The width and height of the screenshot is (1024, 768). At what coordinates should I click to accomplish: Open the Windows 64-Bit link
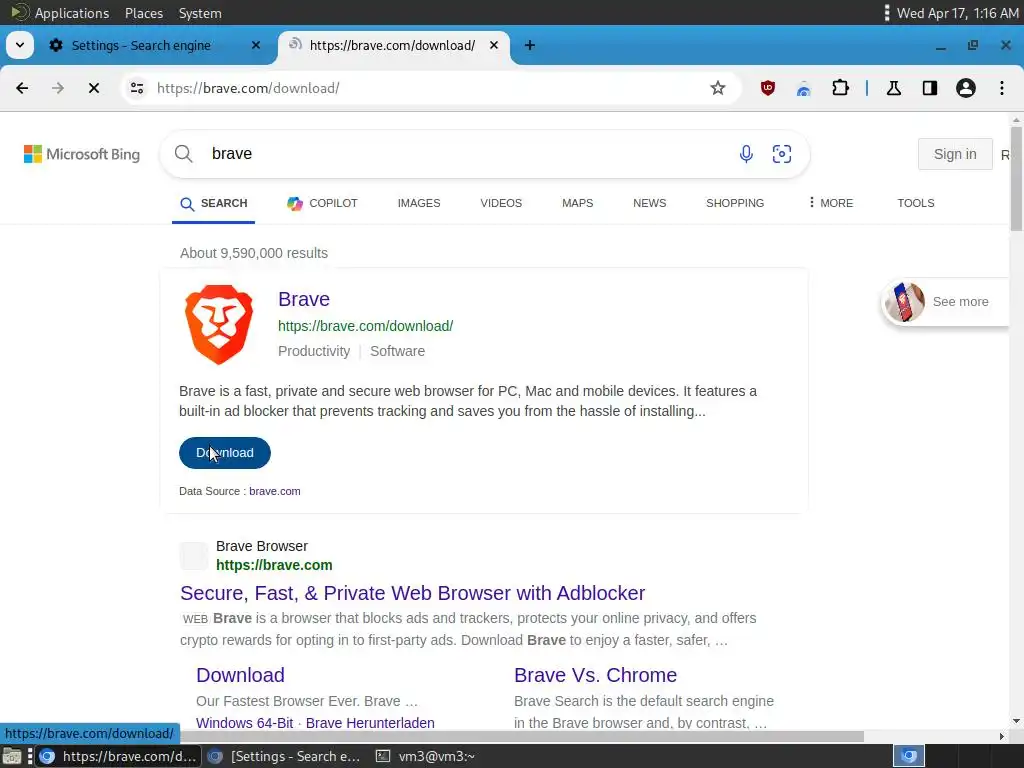click(x=244, y=723)
